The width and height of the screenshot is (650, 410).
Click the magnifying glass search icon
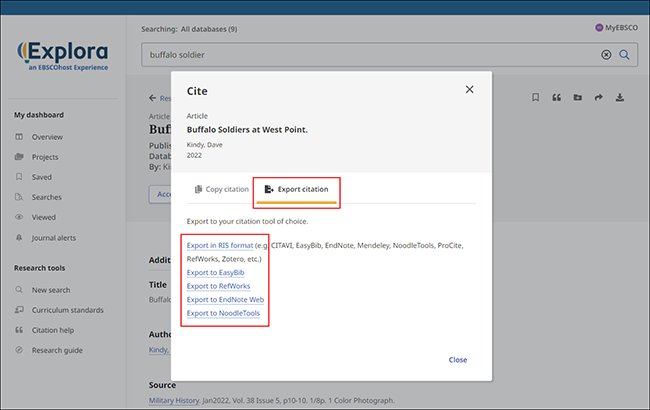(624, 55)
